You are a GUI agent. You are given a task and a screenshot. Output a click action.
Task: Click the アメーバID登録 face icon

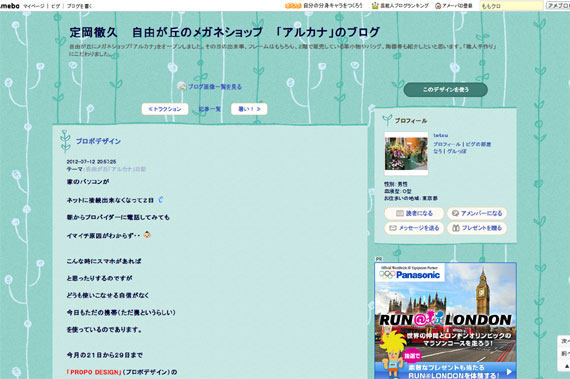pyautogui.click(x=438, y=6)
